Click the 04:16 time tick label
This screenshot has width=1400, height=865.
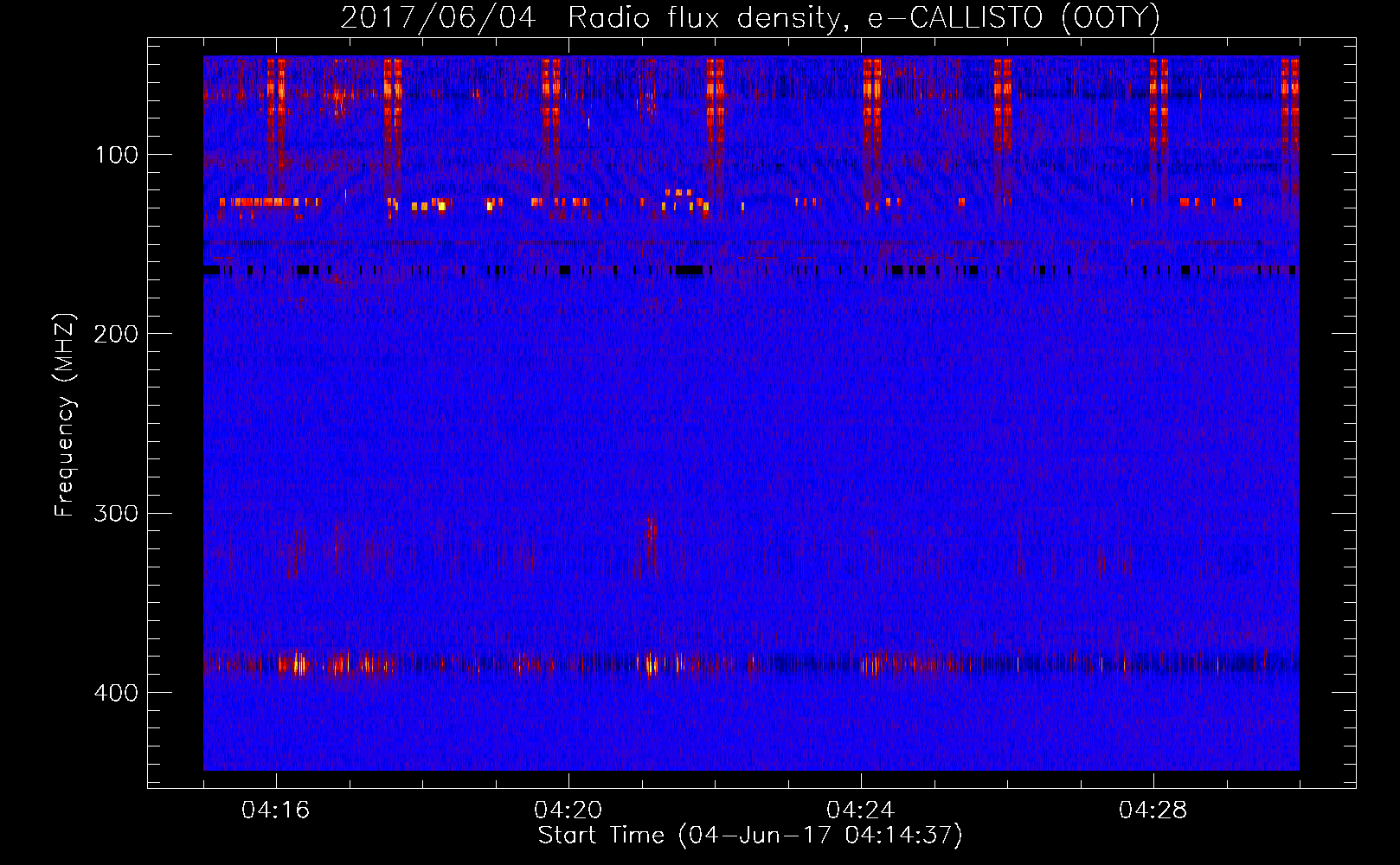coord(276,811)
